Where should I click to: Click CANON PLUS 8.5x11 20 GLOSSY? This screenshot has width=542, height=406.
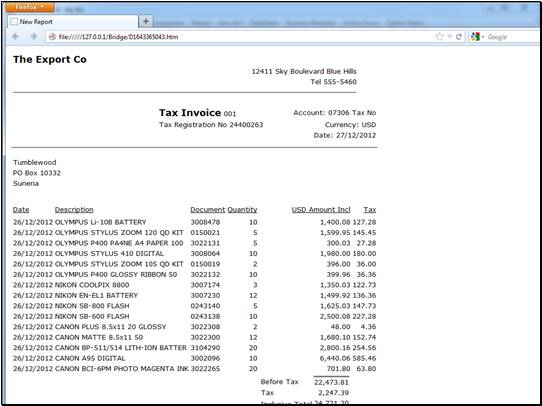tap(111, 327)
